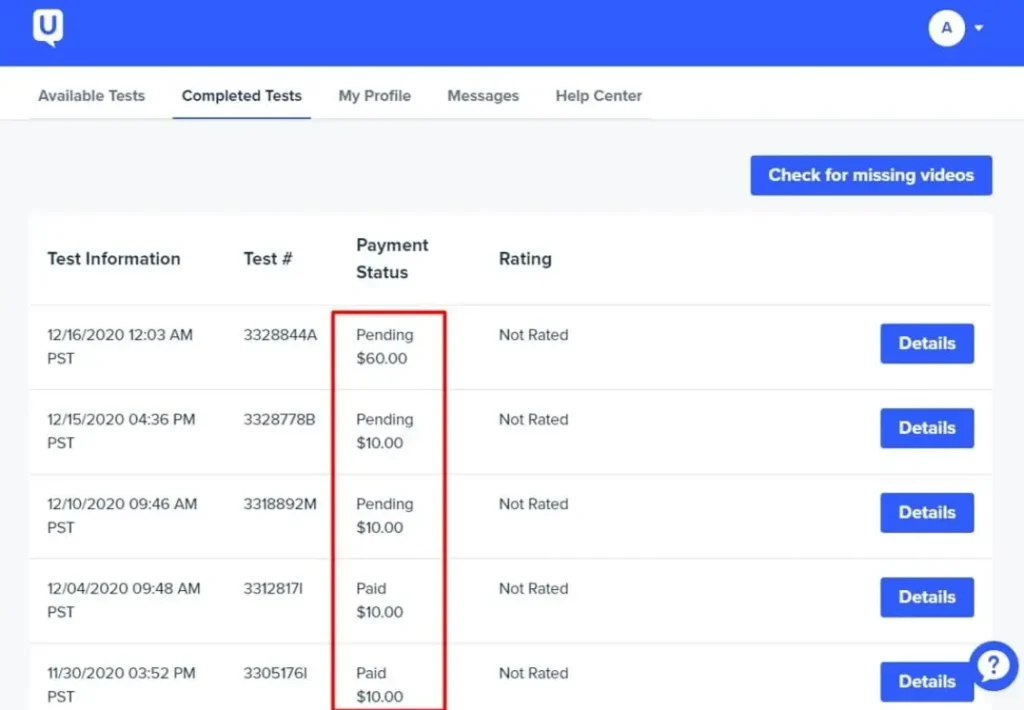Switch to the Available Tests tab
The height and width of the screenshot is (710, 1024).
tap(91, 96)
